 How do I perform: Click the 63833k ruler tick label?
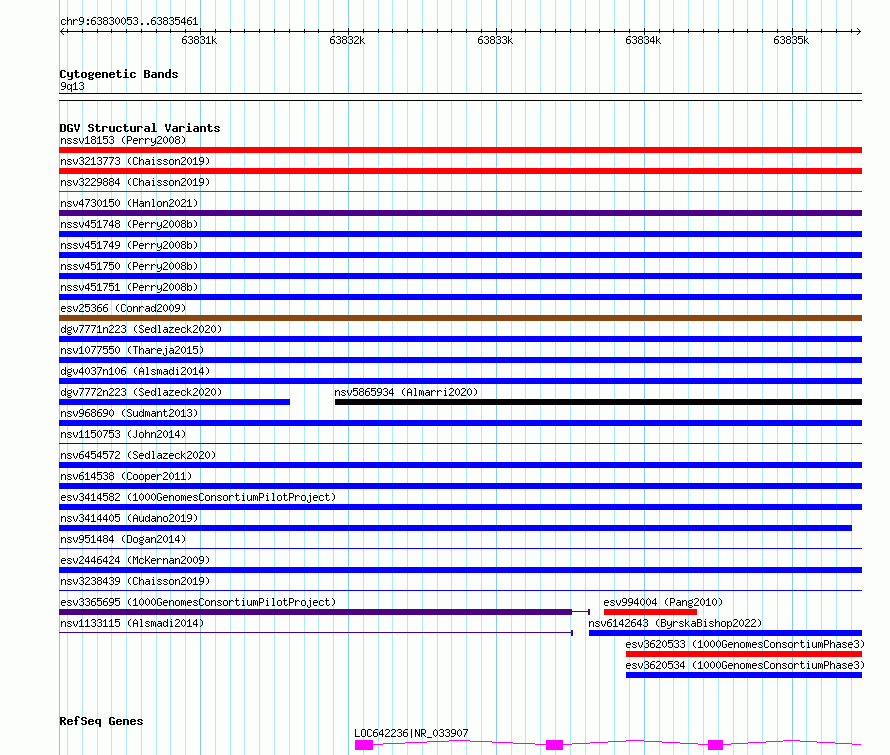(495, 40)
